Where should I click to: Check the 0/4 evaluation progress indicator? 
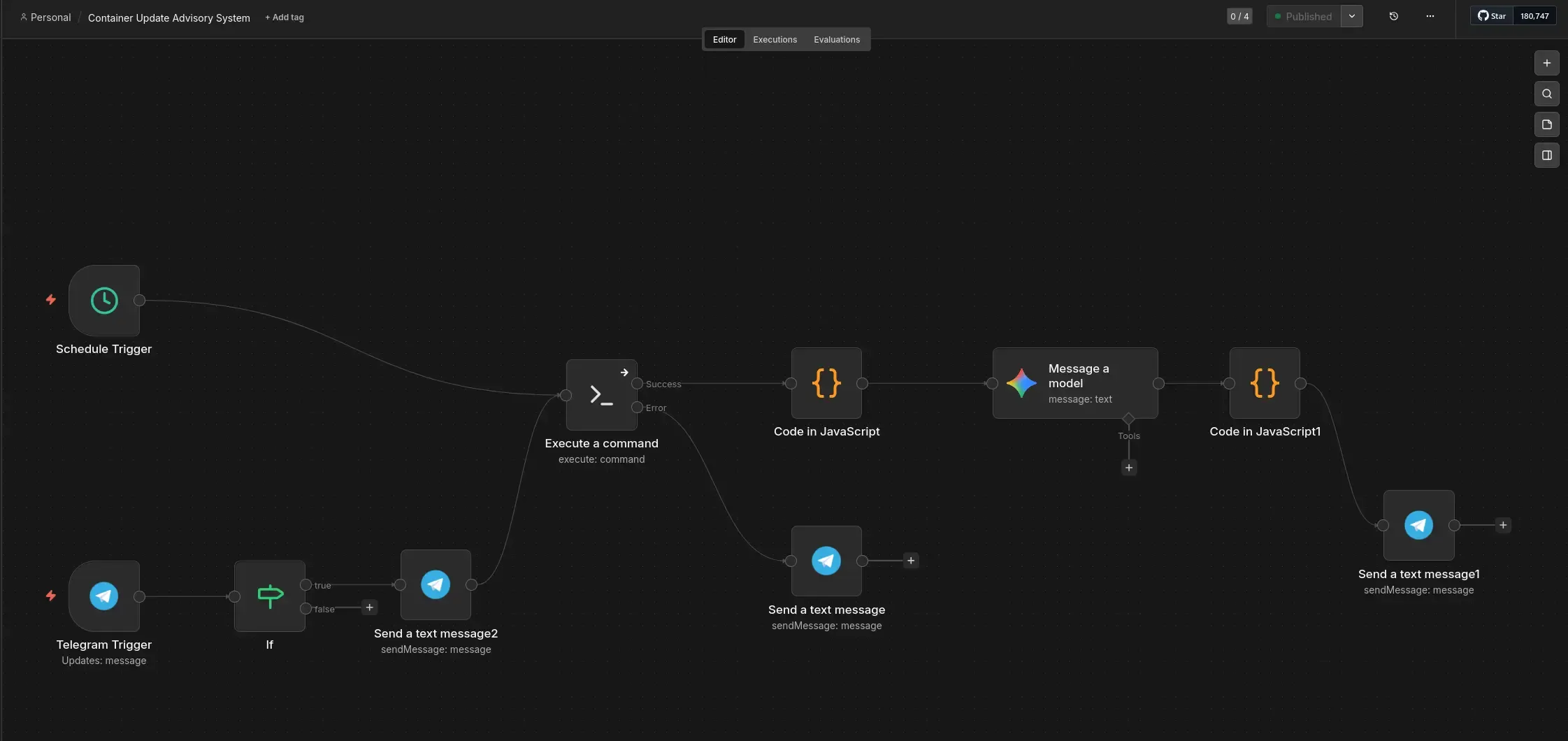pyautogui.click(x=1240, y=15)
